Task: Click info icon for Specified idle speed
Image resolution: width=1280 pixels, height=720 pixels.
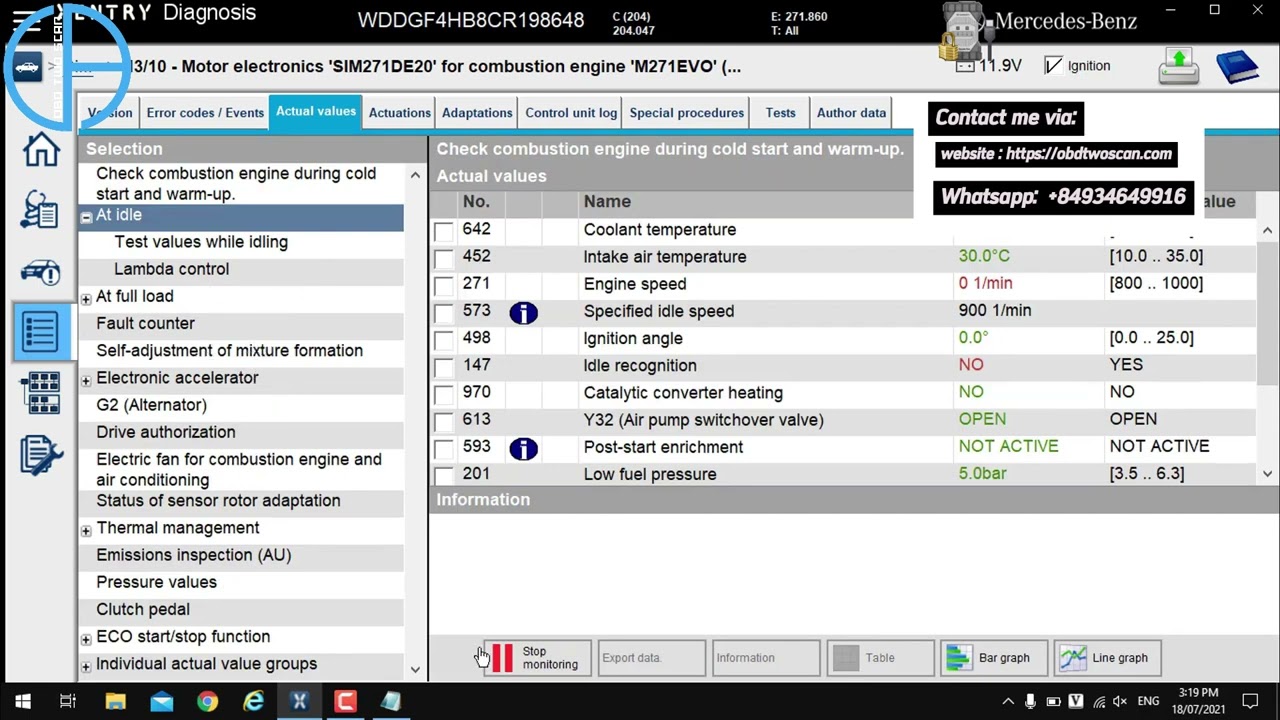Action: tap(523, 312)
